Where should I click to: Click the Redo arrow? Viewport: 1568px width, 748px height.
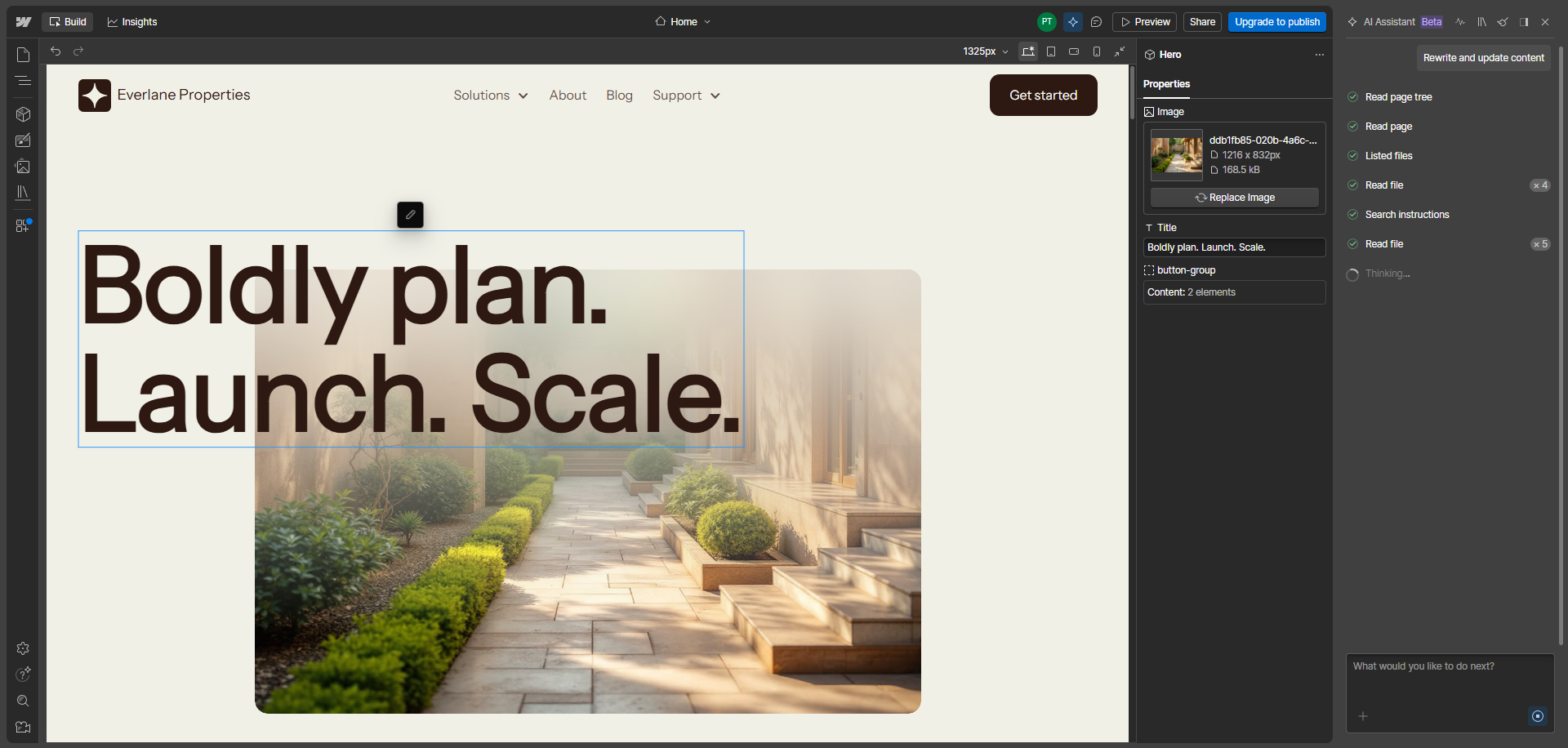(x=78, y=51)
